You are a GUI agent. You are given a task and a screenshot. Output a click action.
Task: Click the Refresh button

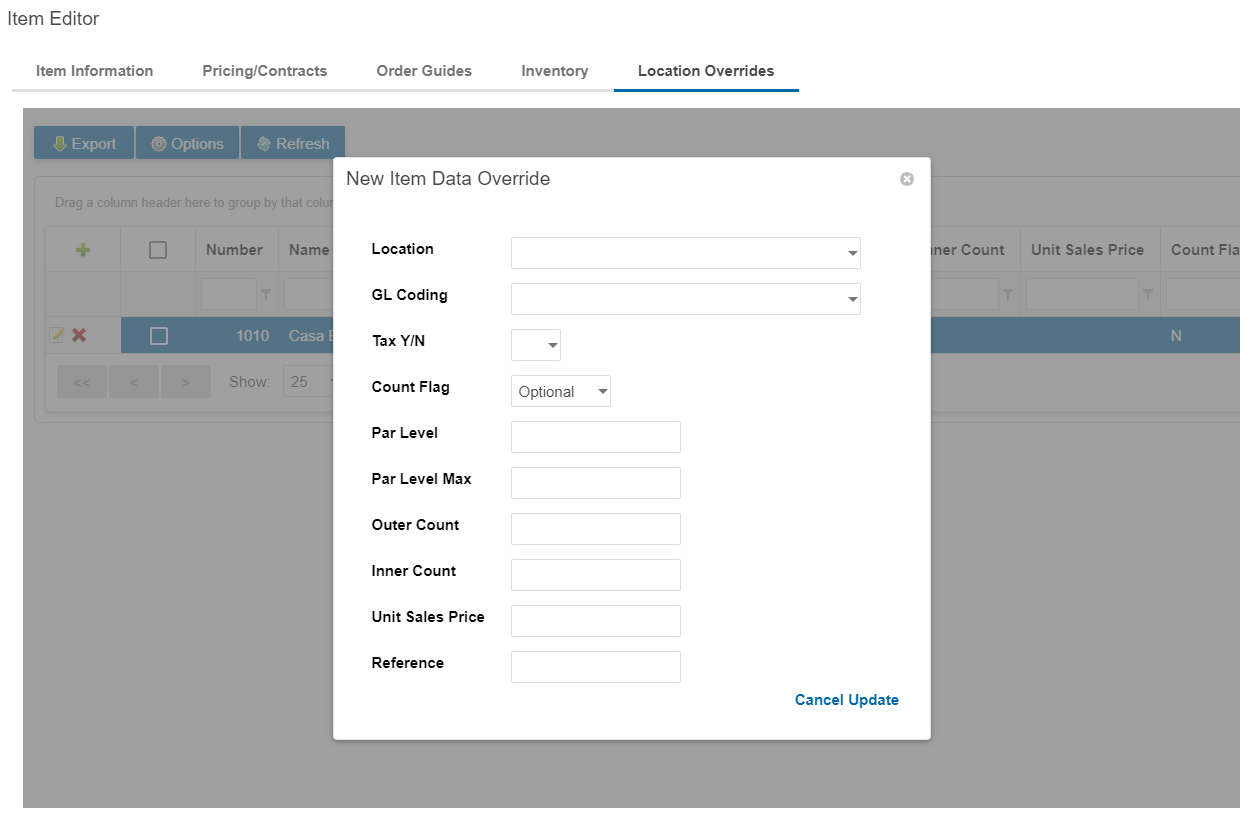click(293, 143)
